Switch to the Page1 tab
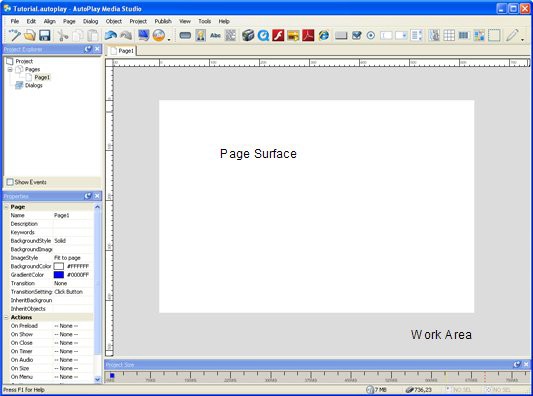The height and width of the screenshot is (396, 533). (122, 51)
